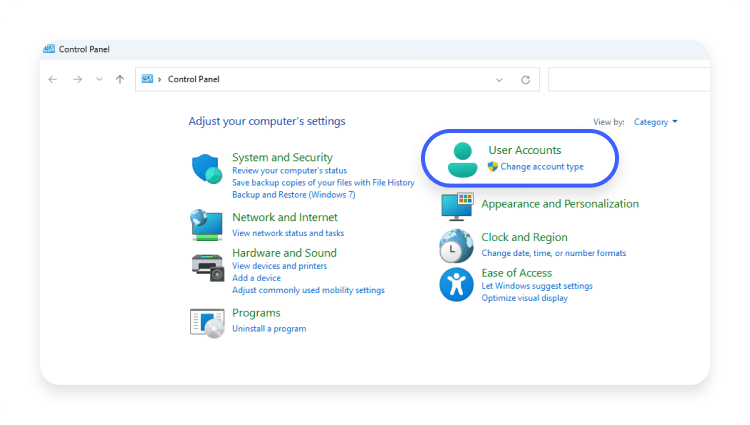This screenshot has height=425, width=750.
Task: Open Save backup copies with File History
Action: pyautogui.click(x=323, y=183)
